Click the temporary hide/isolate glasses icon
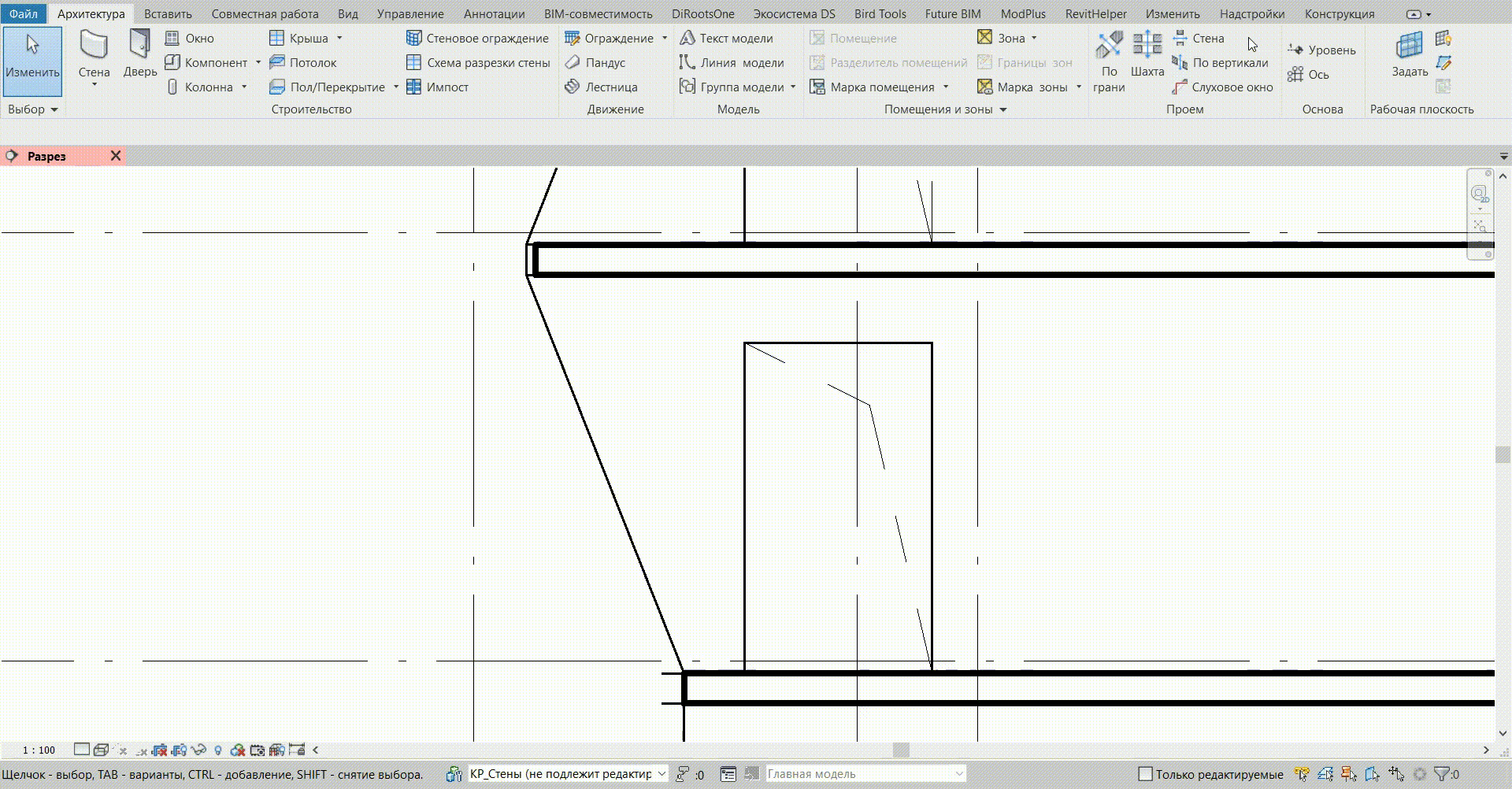The image size is (1512, 789). [x=199, y=750]
